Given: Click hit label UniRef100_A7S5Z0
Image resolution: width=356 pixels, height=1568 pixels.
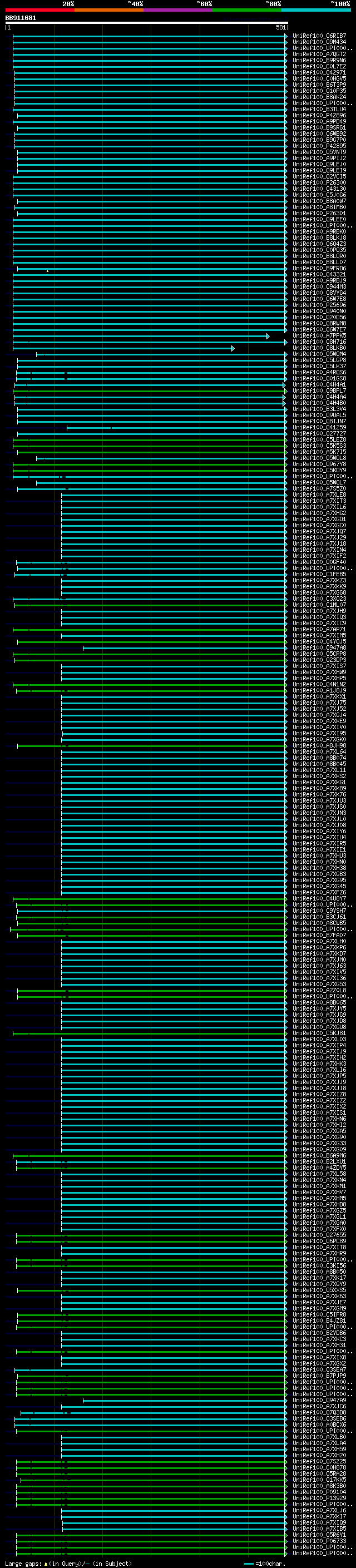Looking at the screenshot, I should coord(319,489).
